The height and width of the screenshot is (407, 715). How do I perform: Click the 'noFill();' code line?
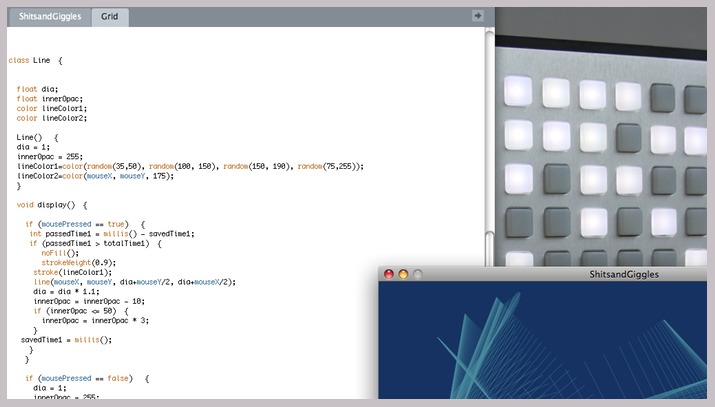60,253
